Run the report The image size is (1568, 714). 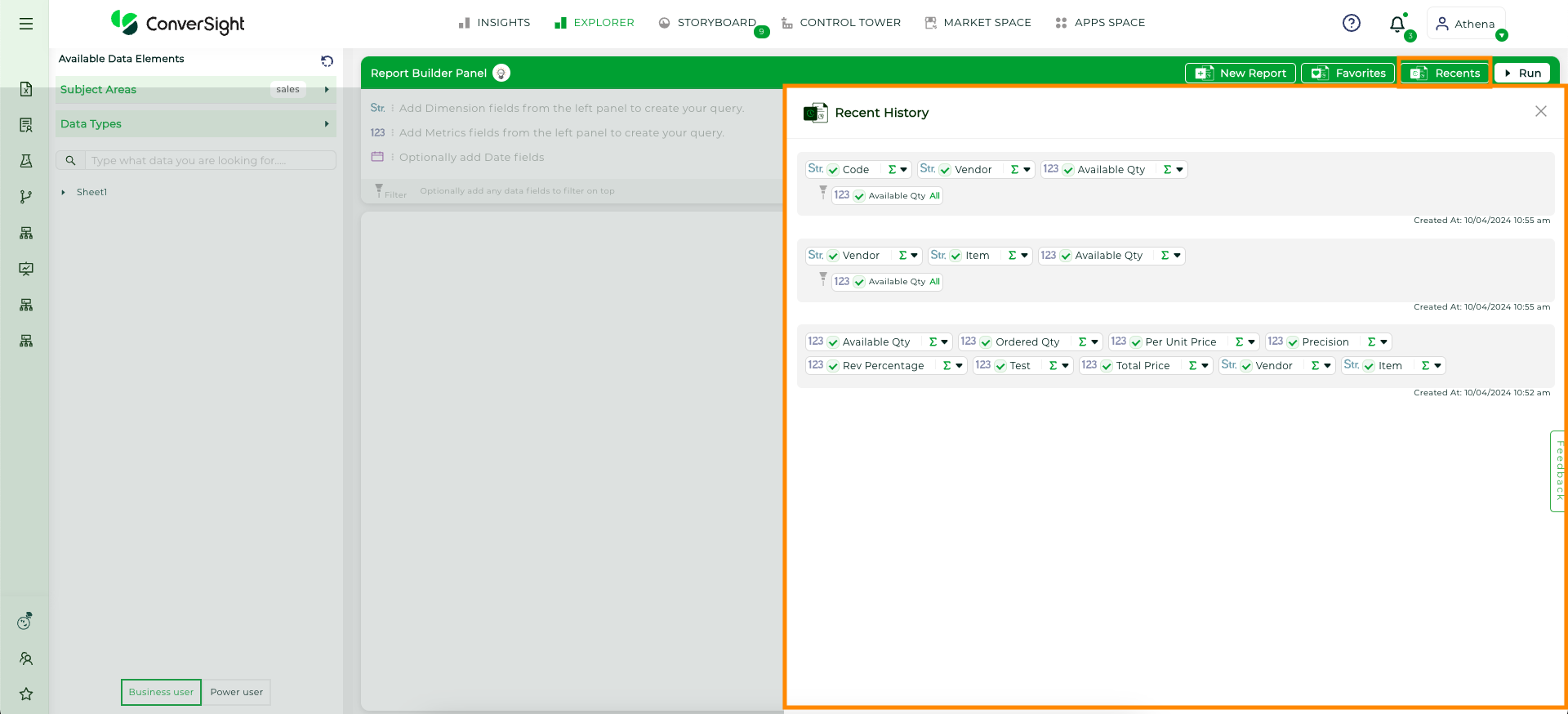click(x=1522, y=73)
